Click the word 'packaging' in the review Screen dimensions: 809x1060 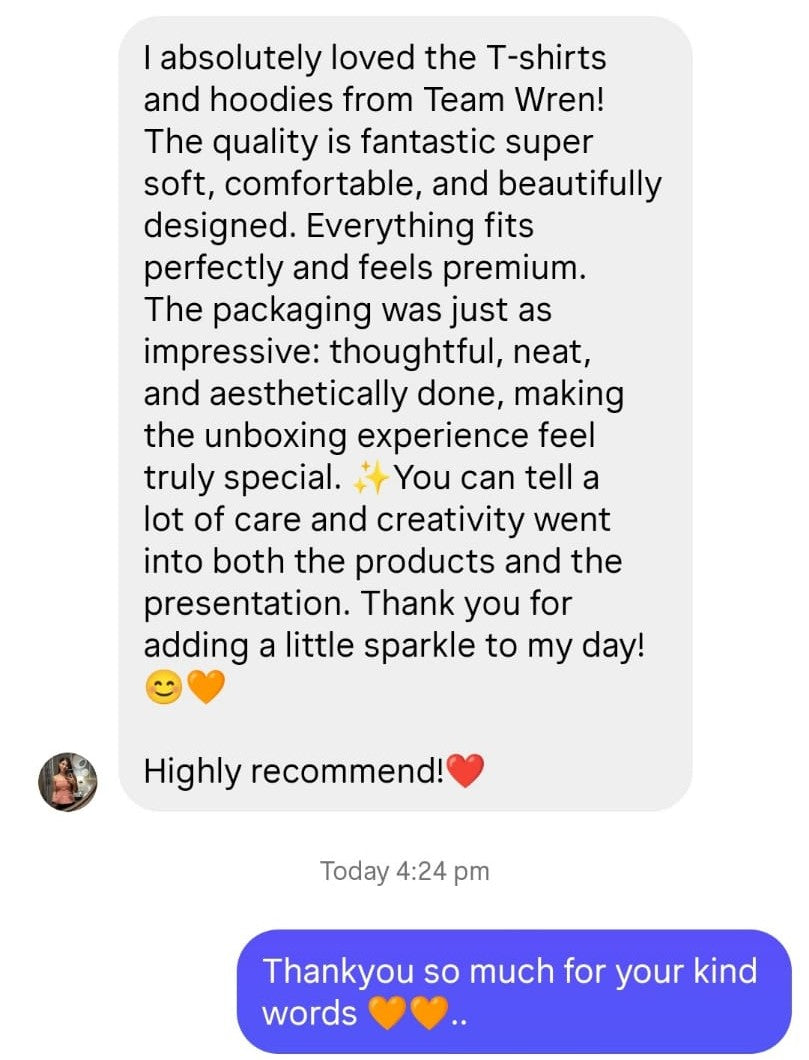(293, 311)
